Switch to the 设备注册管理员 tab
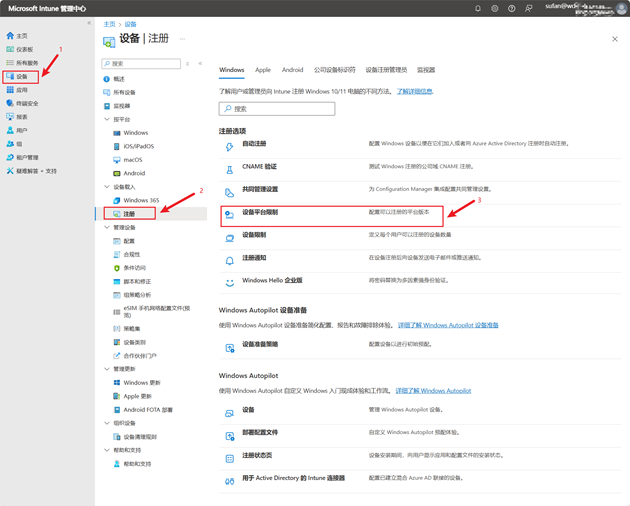Image resolution: width=630 pixels, height=506 pixels. coord(386,70)
